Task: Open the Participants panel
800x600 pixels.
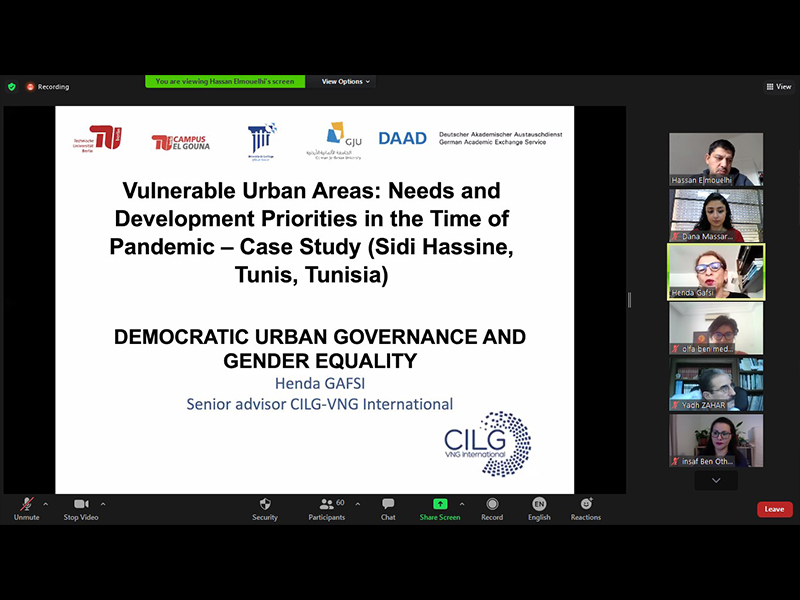Action: pos(326,508)
